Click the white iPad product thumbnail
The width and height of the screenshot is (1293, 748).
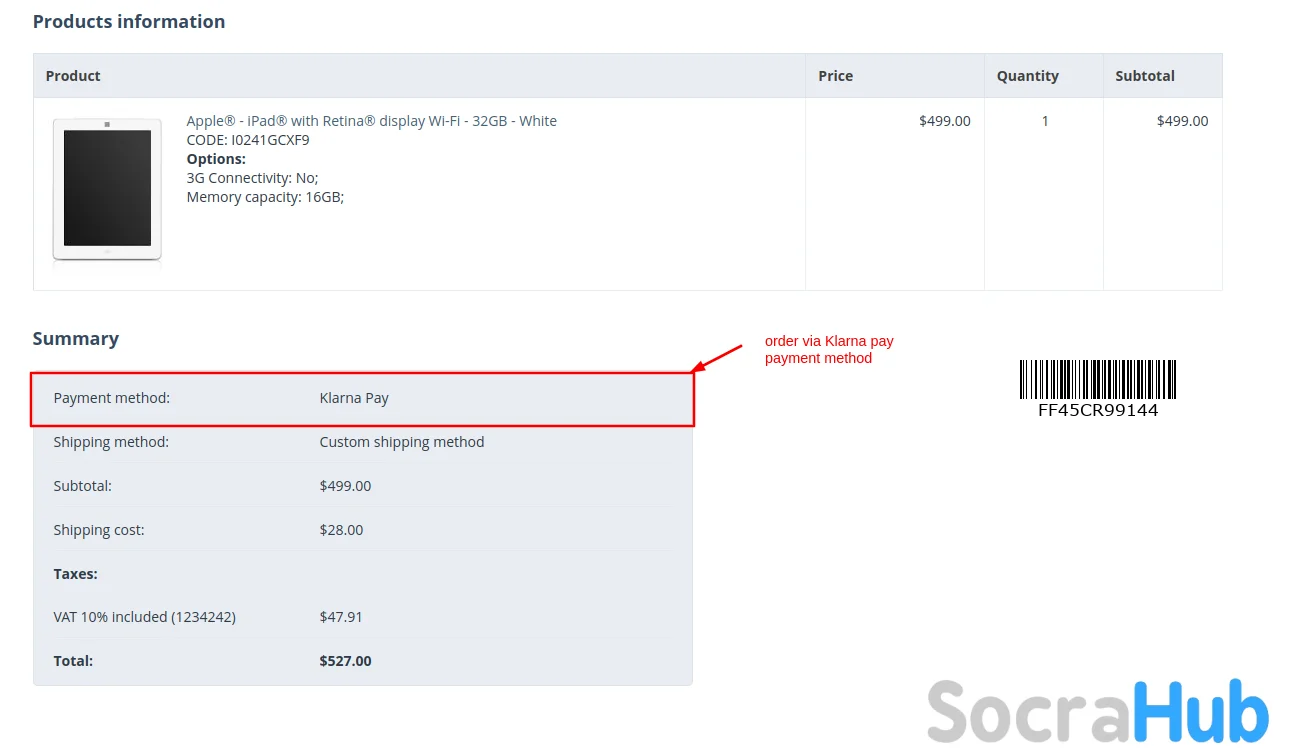107,190
